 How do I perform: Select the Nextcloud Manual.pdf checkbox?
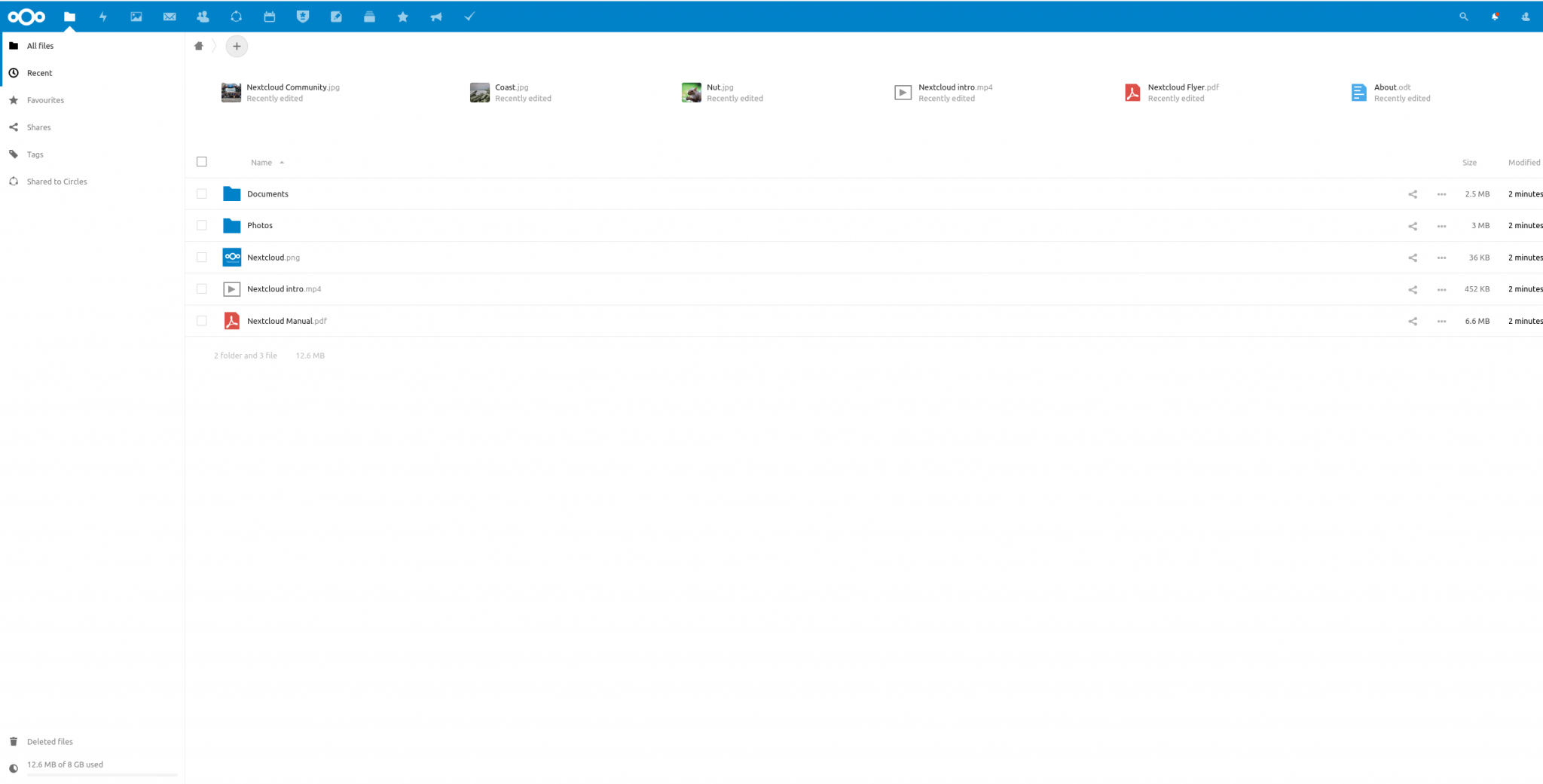tap(202, 321)
